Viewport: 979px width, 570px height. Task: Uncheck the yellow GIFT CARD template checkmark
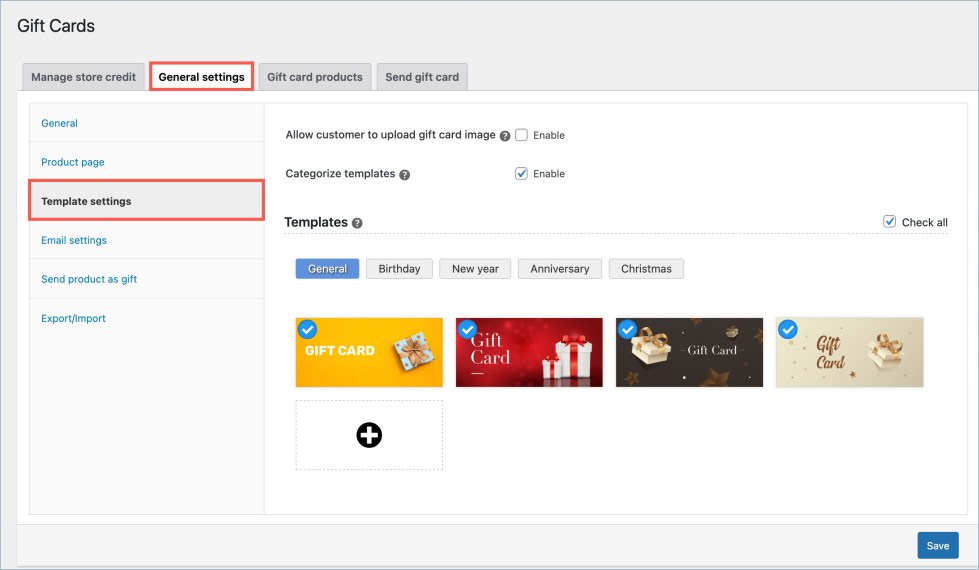[x=307, y=329]
